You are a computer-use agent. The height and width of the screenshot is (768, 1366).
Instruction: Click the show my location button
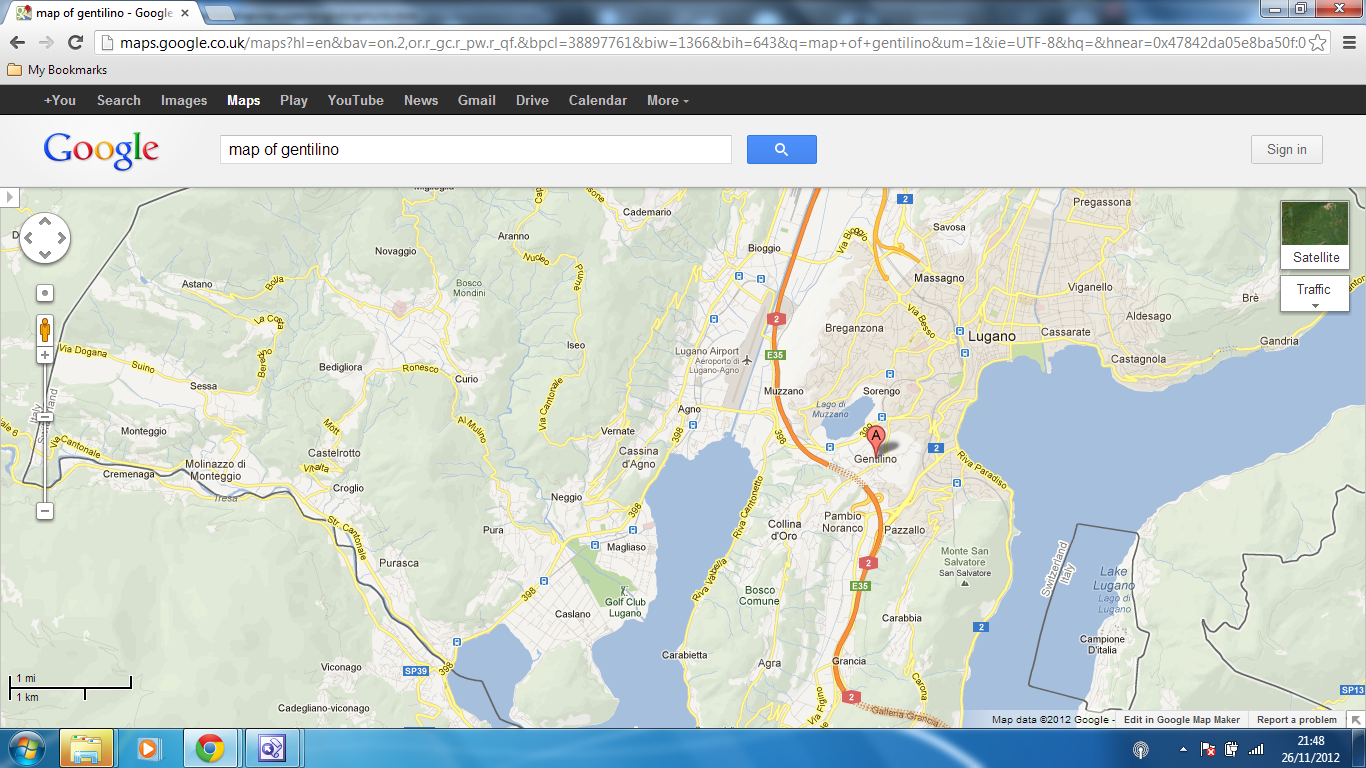[x=45, y=293]
